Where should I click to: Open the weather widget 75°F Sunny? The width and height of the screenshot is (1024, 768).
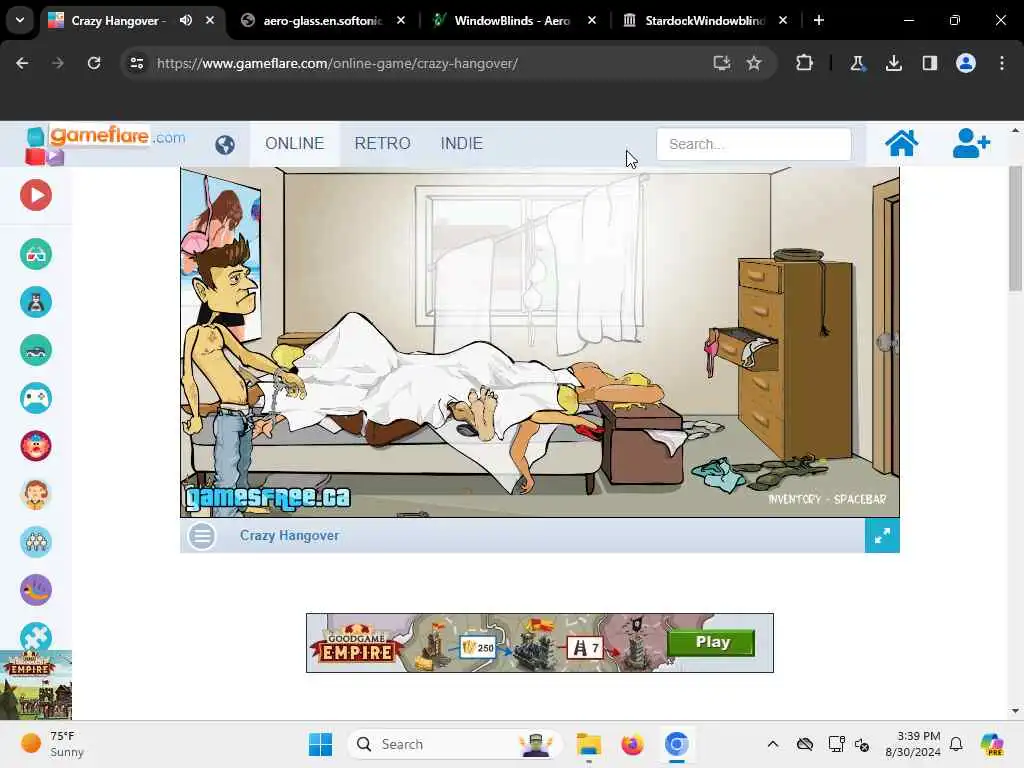point(52,744)
